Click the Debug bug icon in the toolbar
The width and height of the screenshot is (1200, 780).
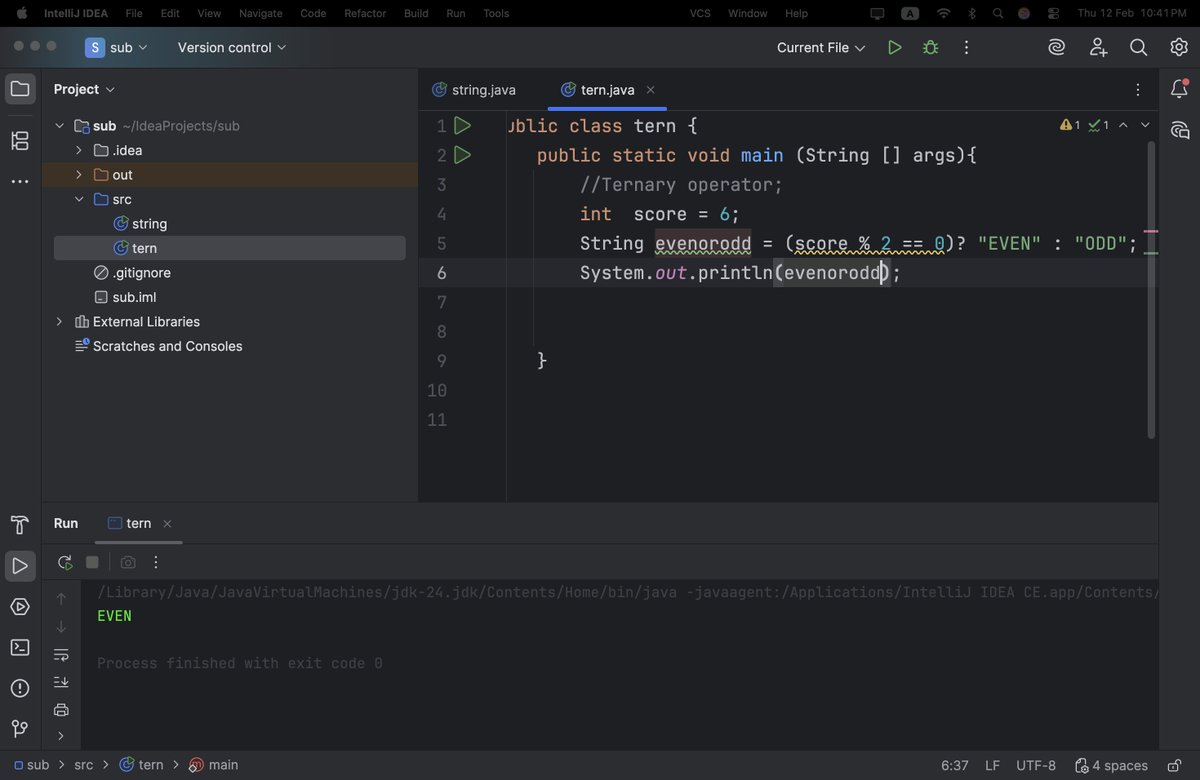[930, 47]
